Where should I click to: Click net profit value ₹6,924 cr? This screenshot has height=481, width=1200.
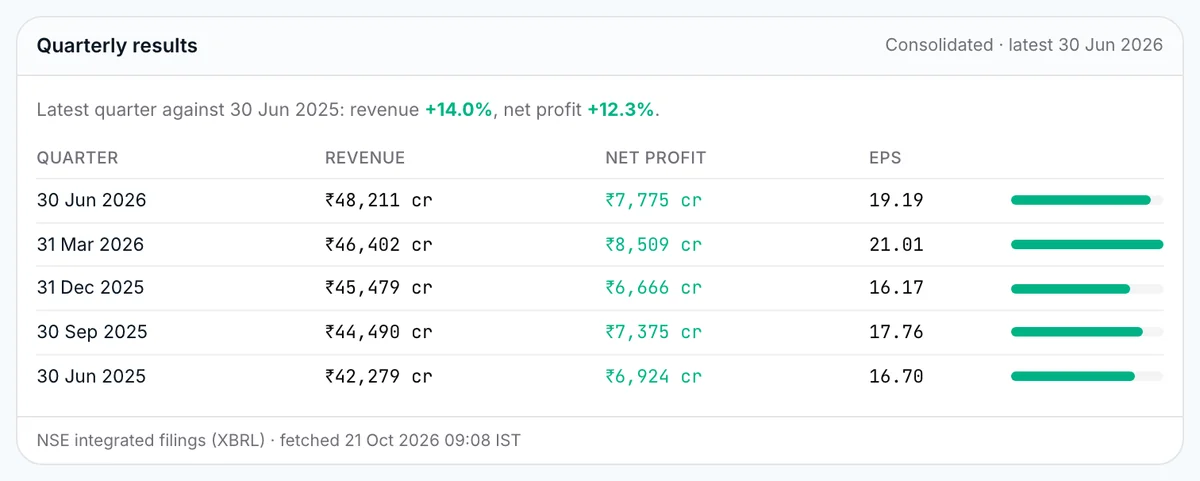point(654,376)
